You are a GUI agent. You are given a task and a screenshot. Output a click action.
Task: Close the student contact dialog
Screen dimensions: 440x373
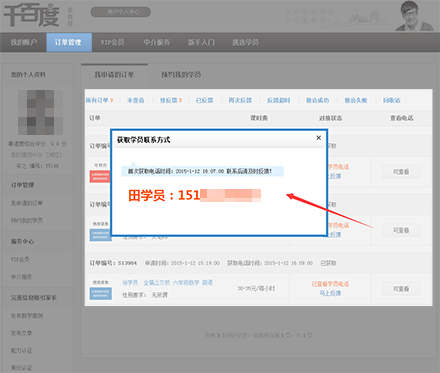[318, 138]
